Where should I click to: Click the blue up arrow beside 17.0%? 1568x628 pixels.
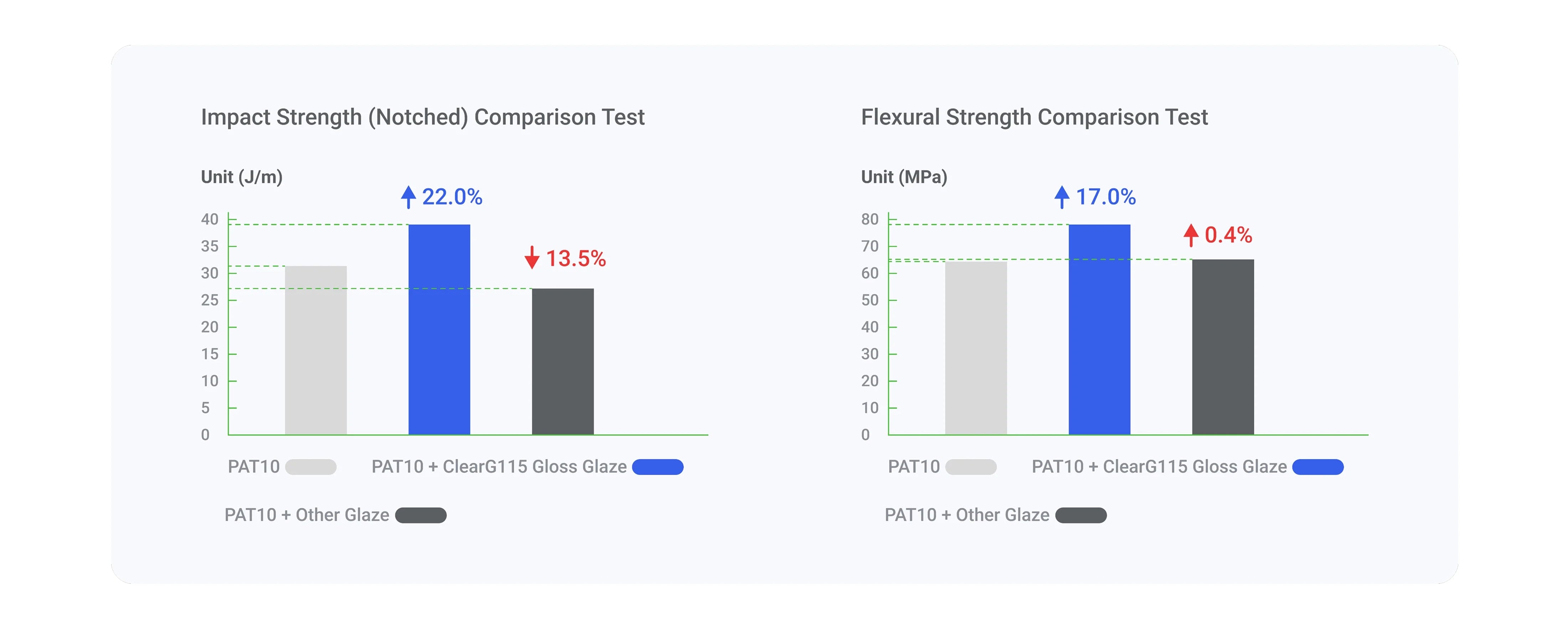click(x=1062, y=196)
